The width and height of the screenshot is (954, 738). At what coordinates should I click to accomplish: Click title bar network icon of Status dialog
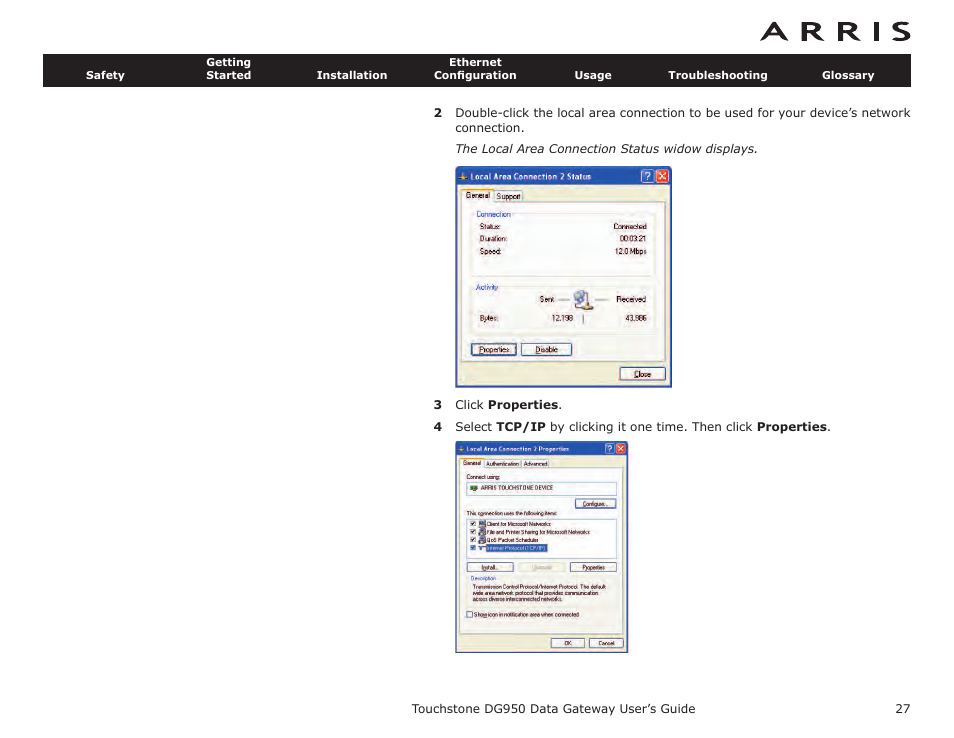coord(463,176)
